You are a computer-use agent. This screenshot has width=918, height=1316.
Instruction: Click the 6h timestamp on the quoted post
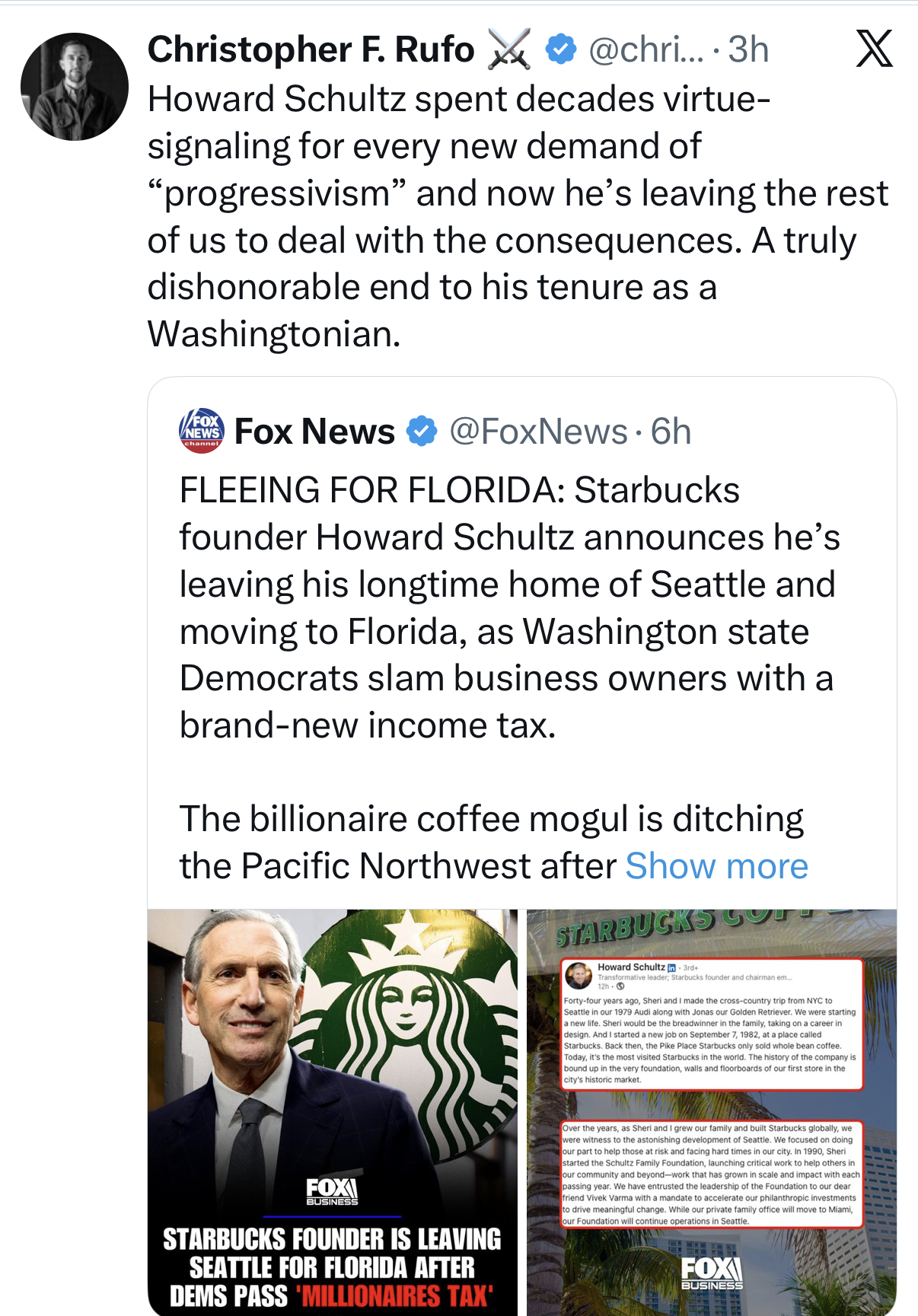671,432
